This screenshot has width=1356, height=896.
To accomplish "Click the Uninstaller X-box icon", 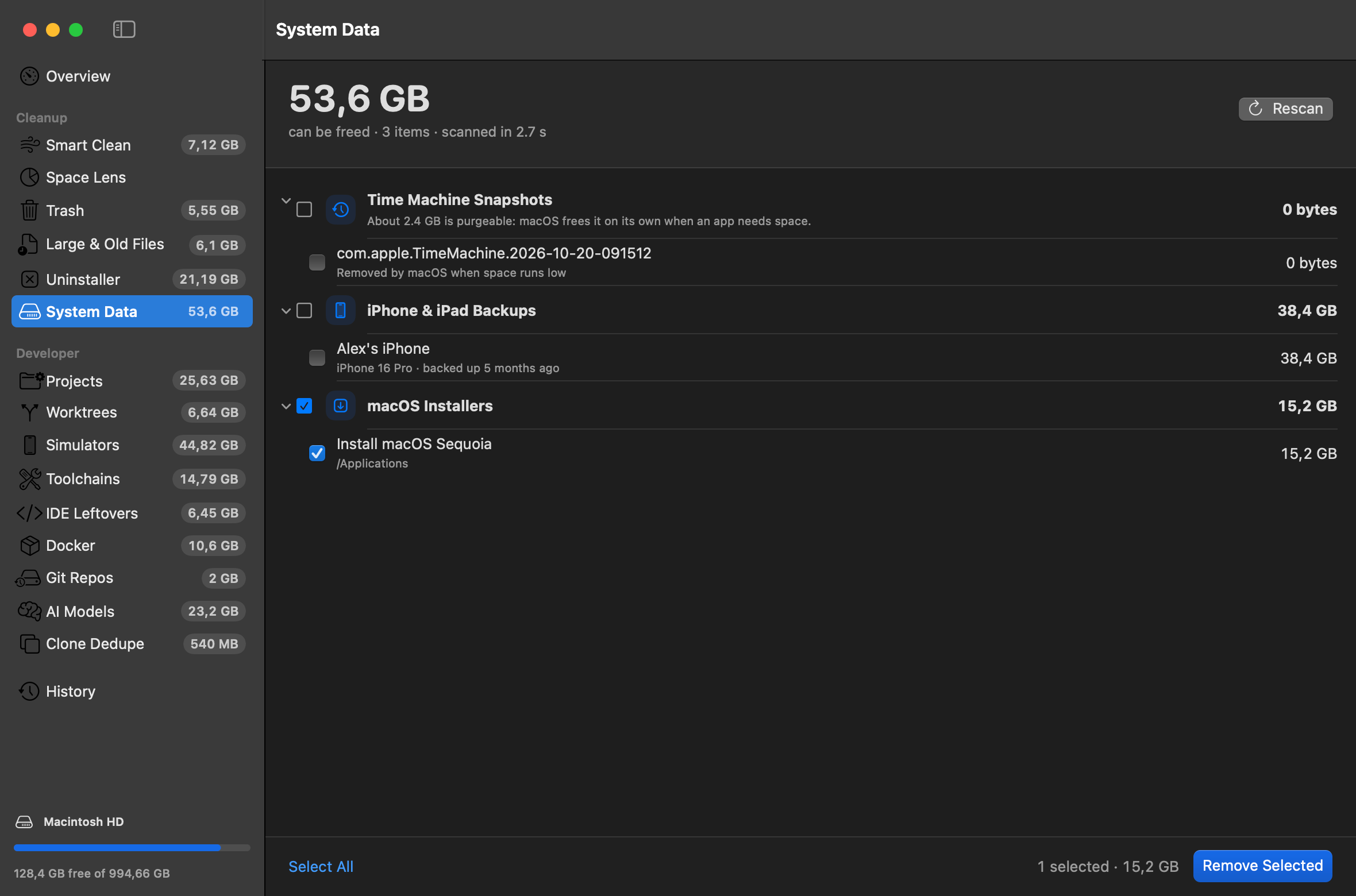I will click(x=29, y=279).
